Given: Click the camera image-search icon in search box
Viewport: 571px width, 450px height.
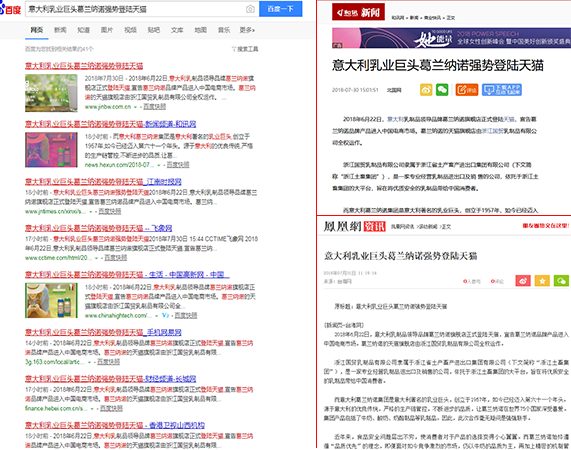Looking at the screenshot, I should point(250,9).
